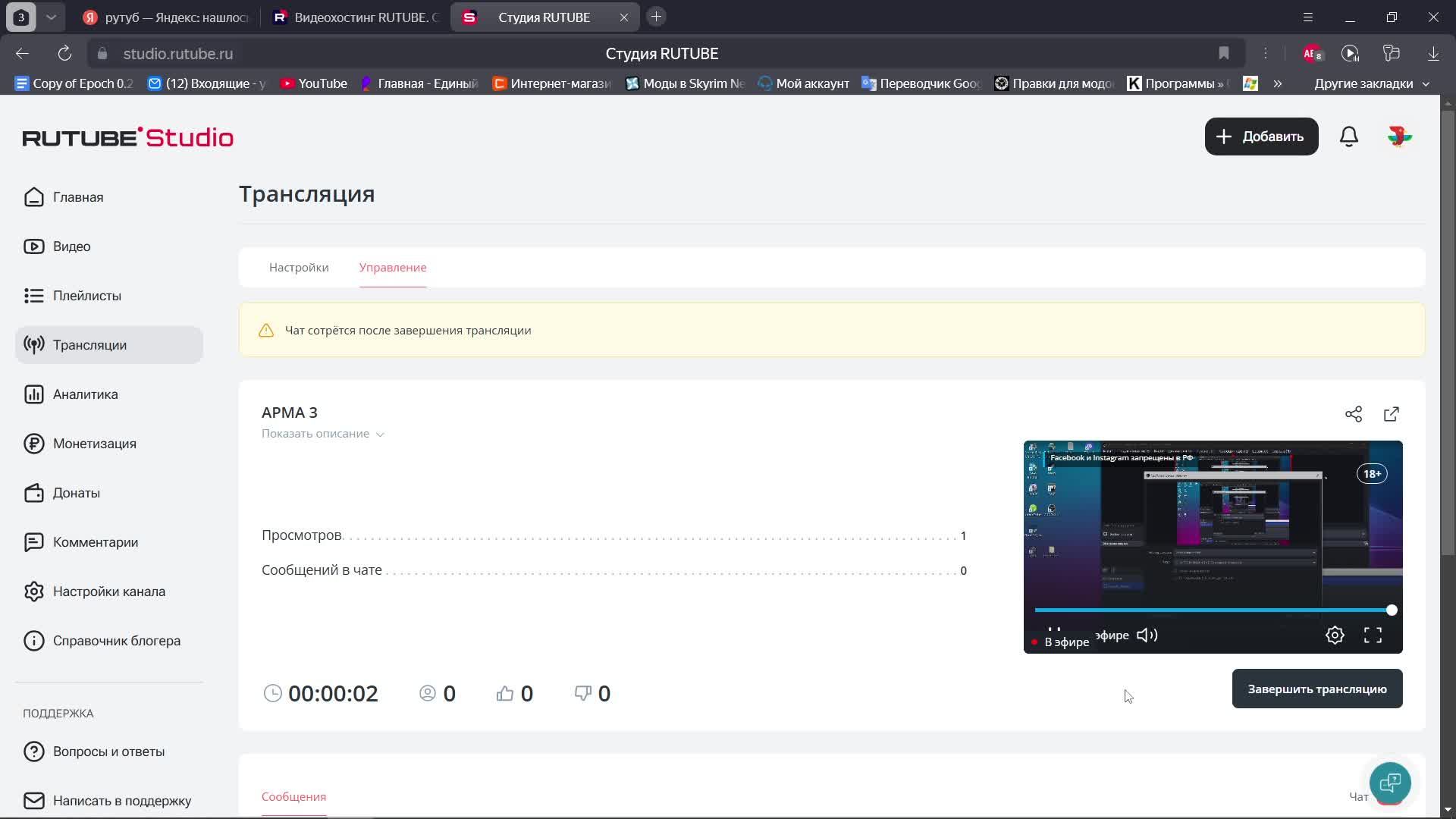This screenshot has height=819, width=1456.
Task: Open Донаты in the sidebar
Action: click(x=108, y=493)
